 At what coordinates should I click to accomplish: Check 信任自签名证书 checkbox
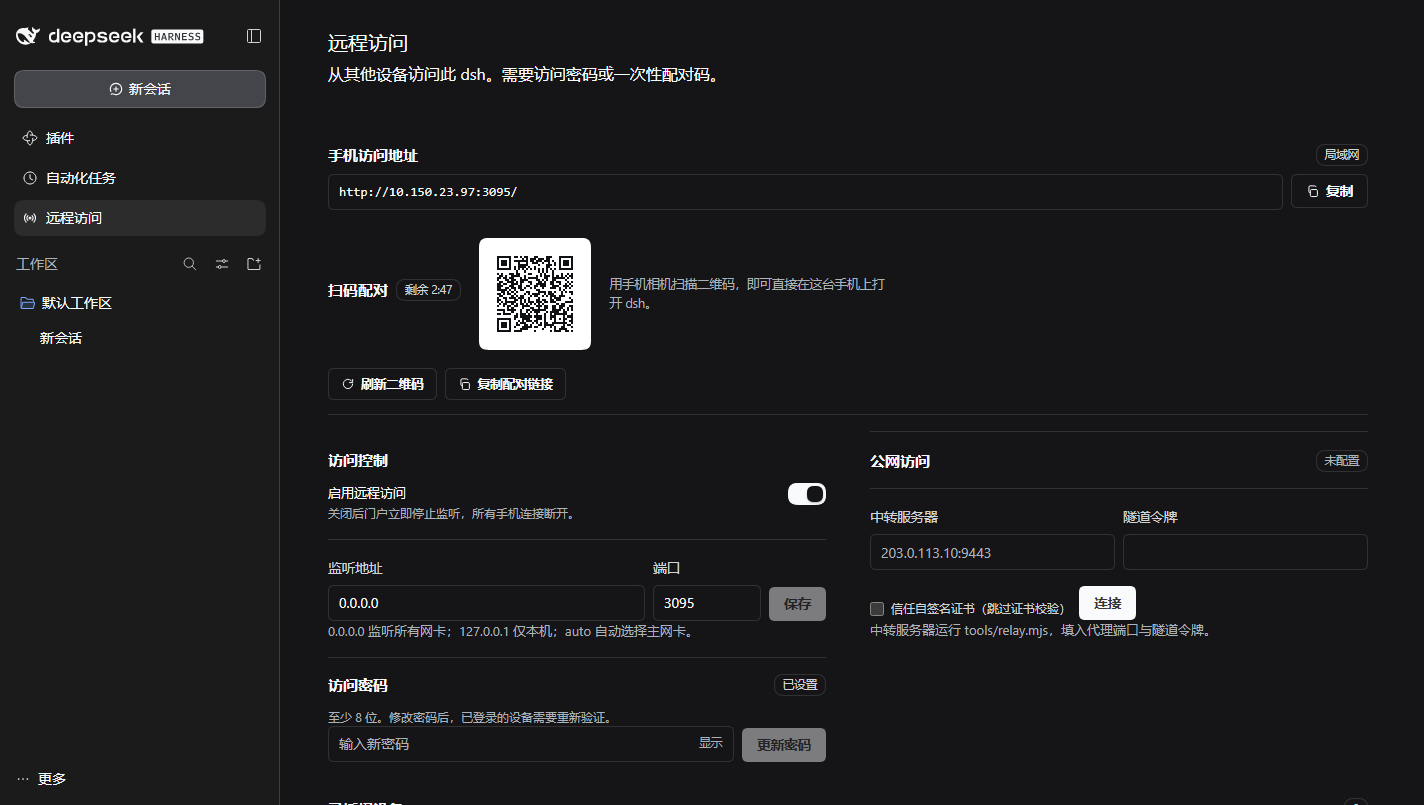pyautogui.click(x=877, y=609)
